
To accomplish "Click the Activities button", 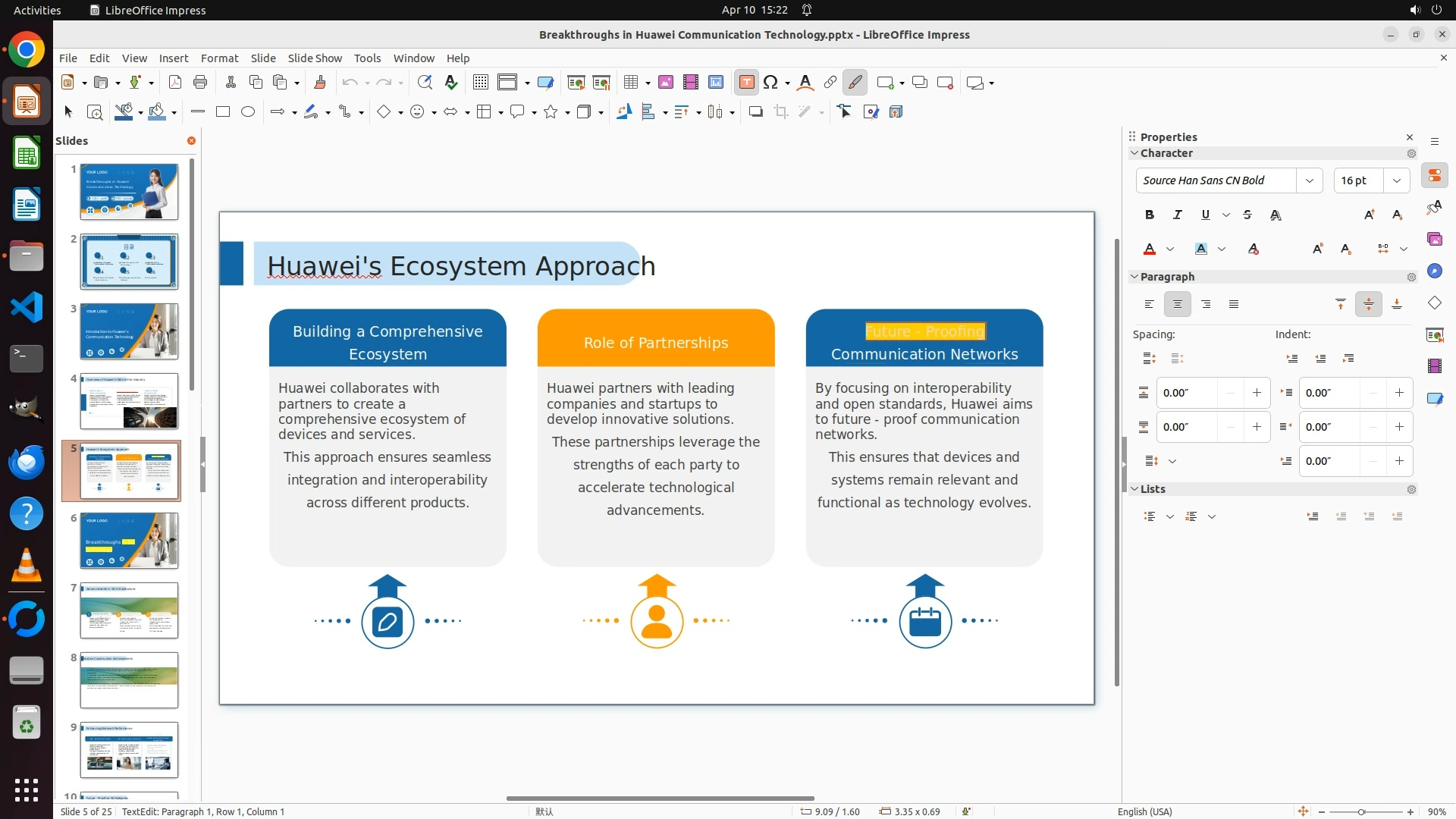I will [x=37, y=10].
